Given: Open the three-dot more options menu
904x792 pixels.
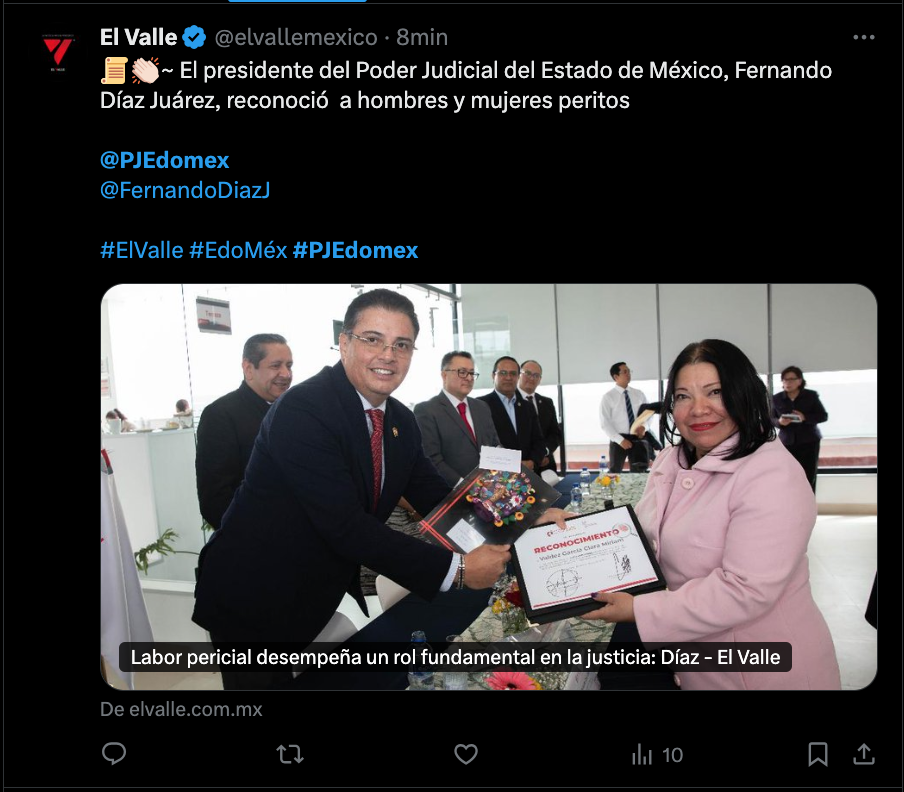Looking at the screenshot, I should pyautogui.click(x=864, y=37).
